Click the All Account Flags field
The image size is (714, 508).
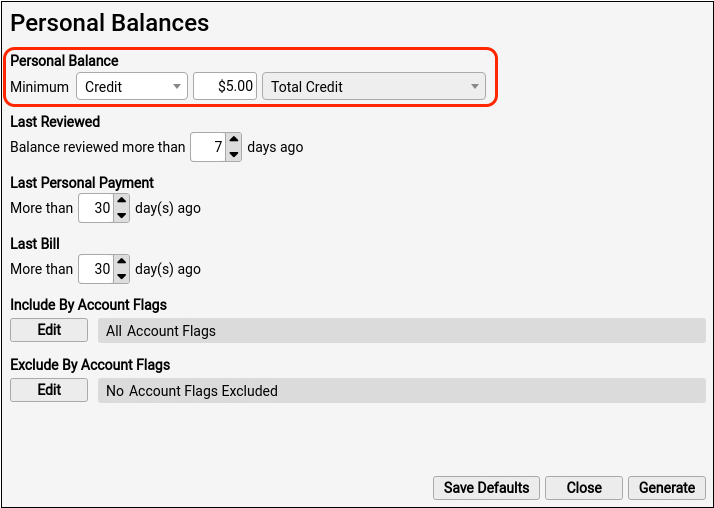click(x=402, y=330)
